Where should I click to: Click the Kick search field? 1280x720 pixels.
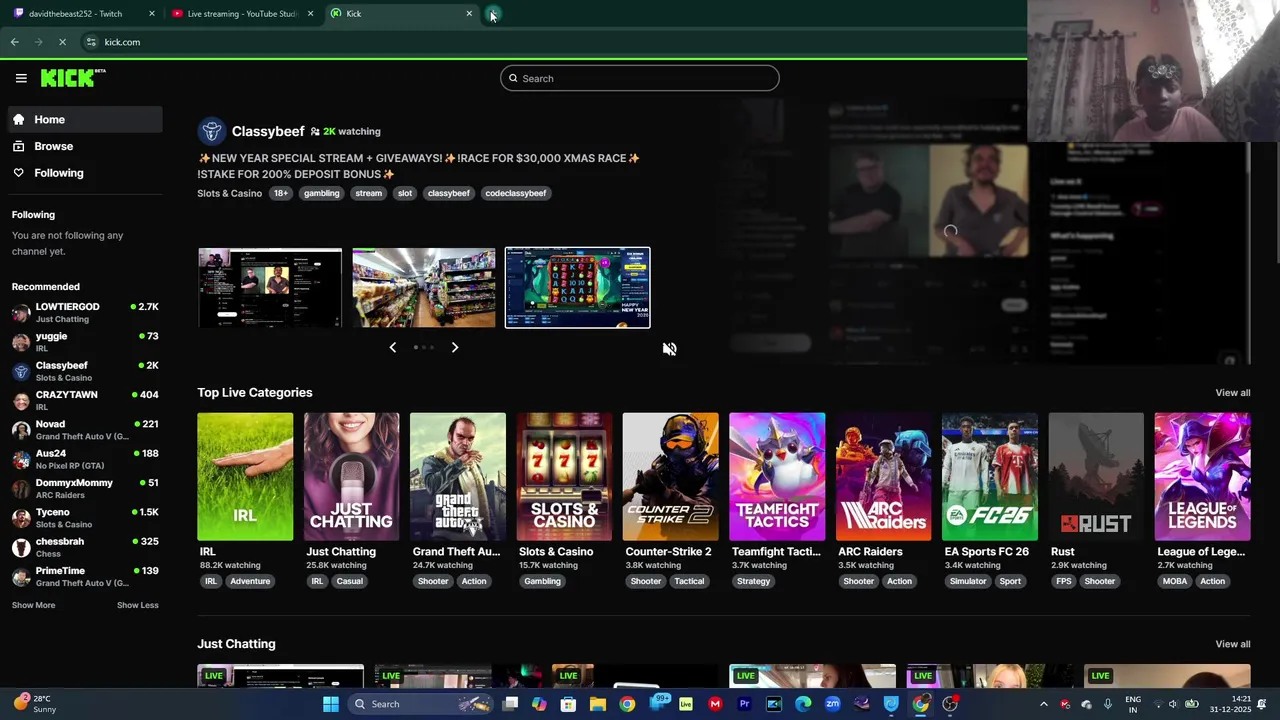click(640, 78)
